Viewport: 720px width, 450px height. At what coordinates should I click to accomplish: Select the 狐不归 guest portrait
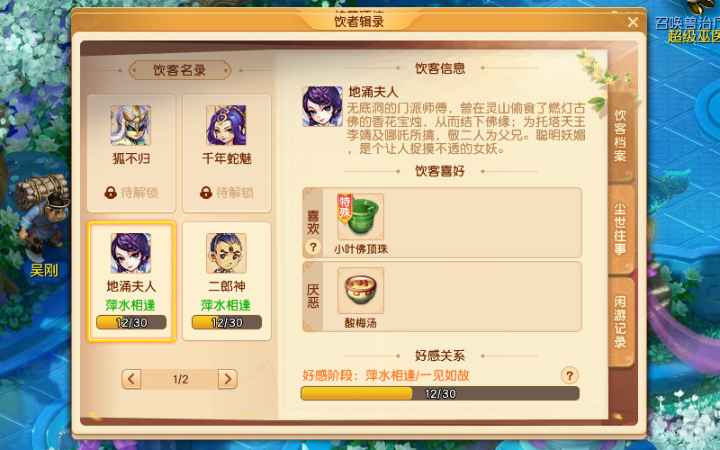pyautogui.click(x=131, y=125)
